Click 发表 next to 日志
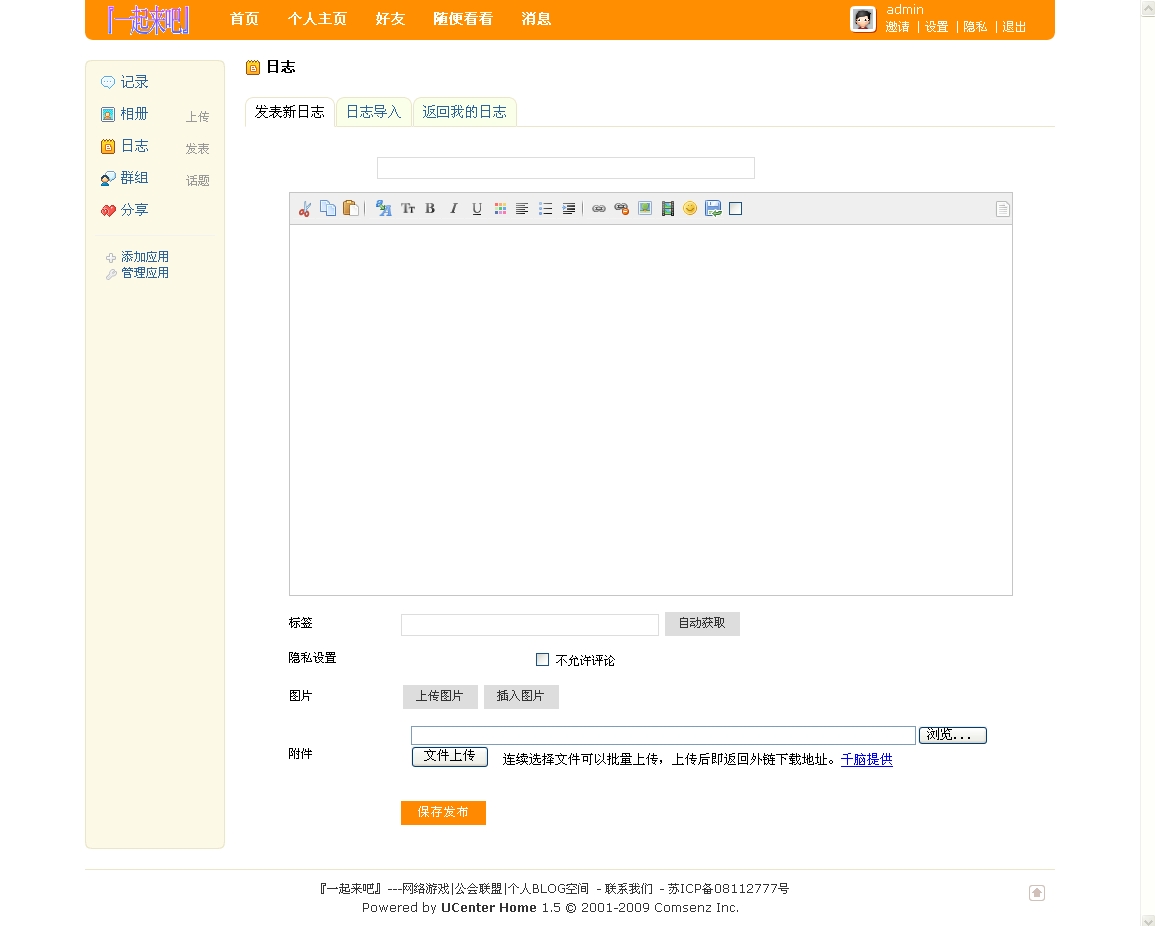The height and width of the screenshot is (926, 1155). coord(197,149)
